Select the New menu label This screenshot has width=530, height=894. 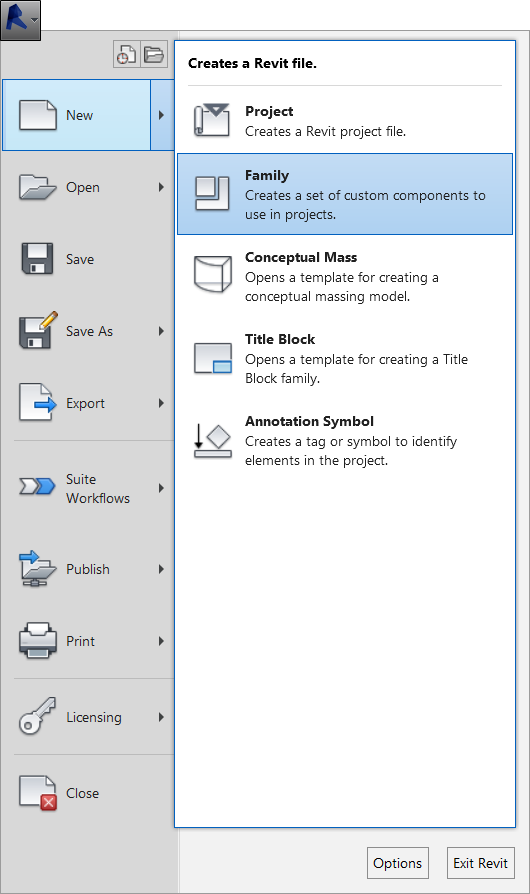pyautogui.click(x=79, y=115)
